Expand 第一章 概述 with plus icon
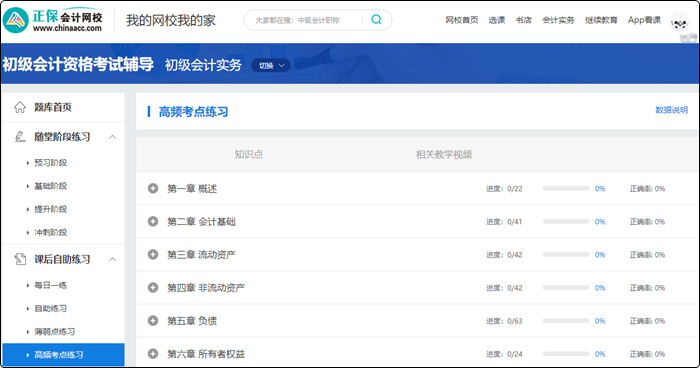This screenshot has width=700, height=368. [x=153, y=188]
